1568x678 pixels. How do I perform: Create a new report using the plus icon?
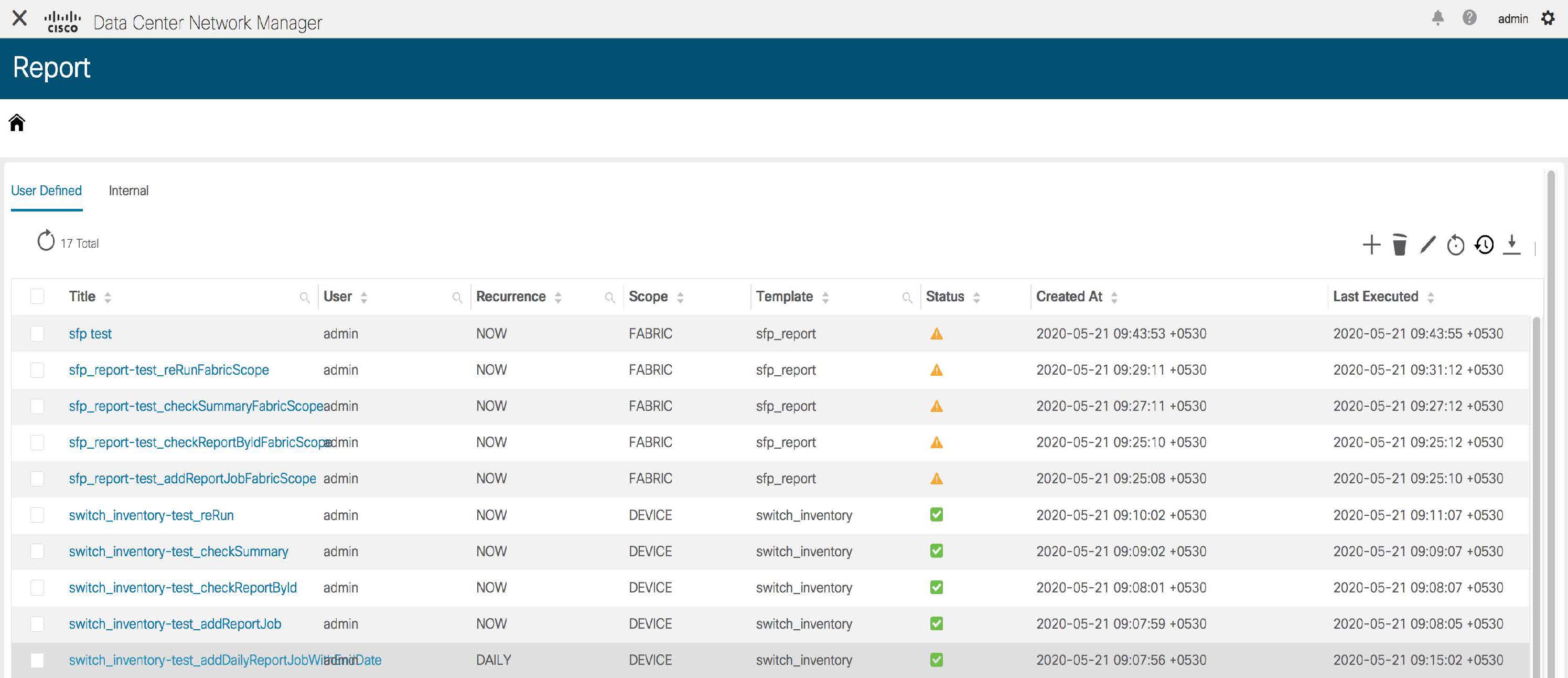[x=1371, y=246]
